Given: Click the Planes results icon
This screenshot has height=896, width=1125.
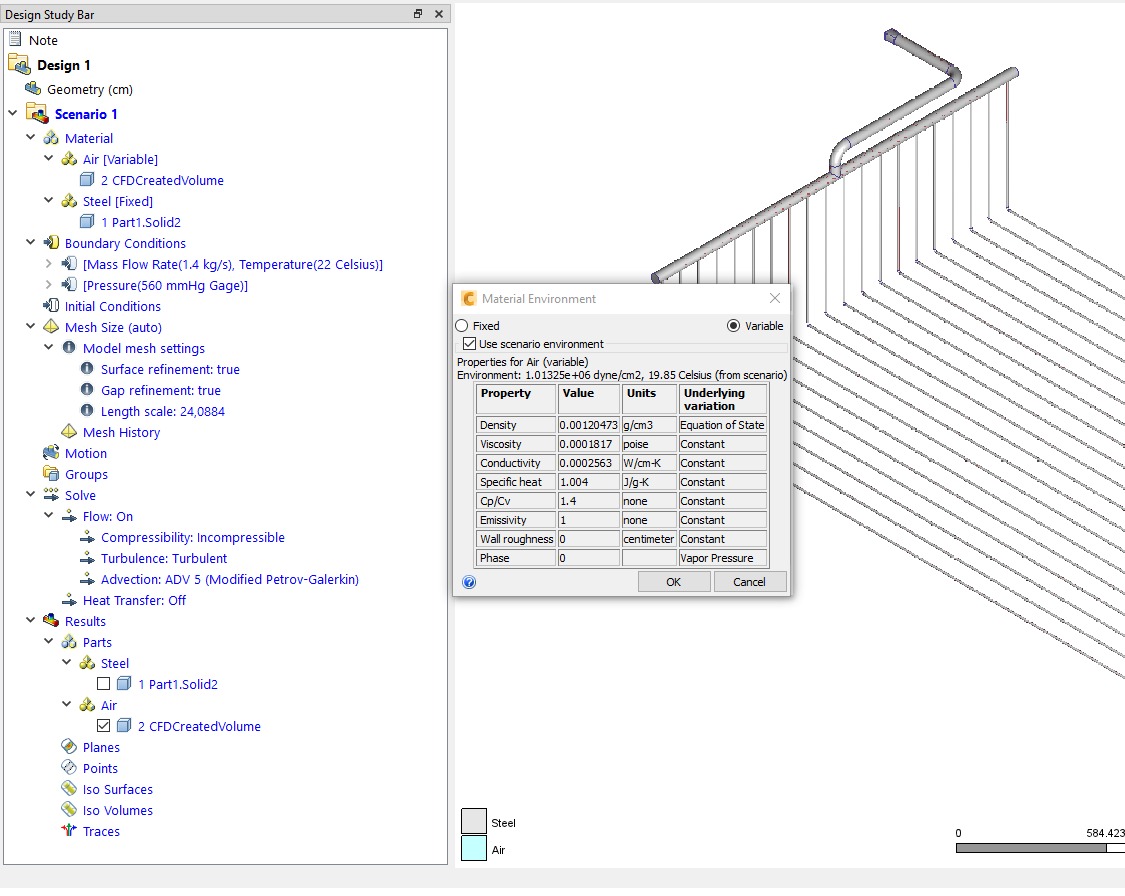Looking at the screenshot, I should (x=69, y=747).
